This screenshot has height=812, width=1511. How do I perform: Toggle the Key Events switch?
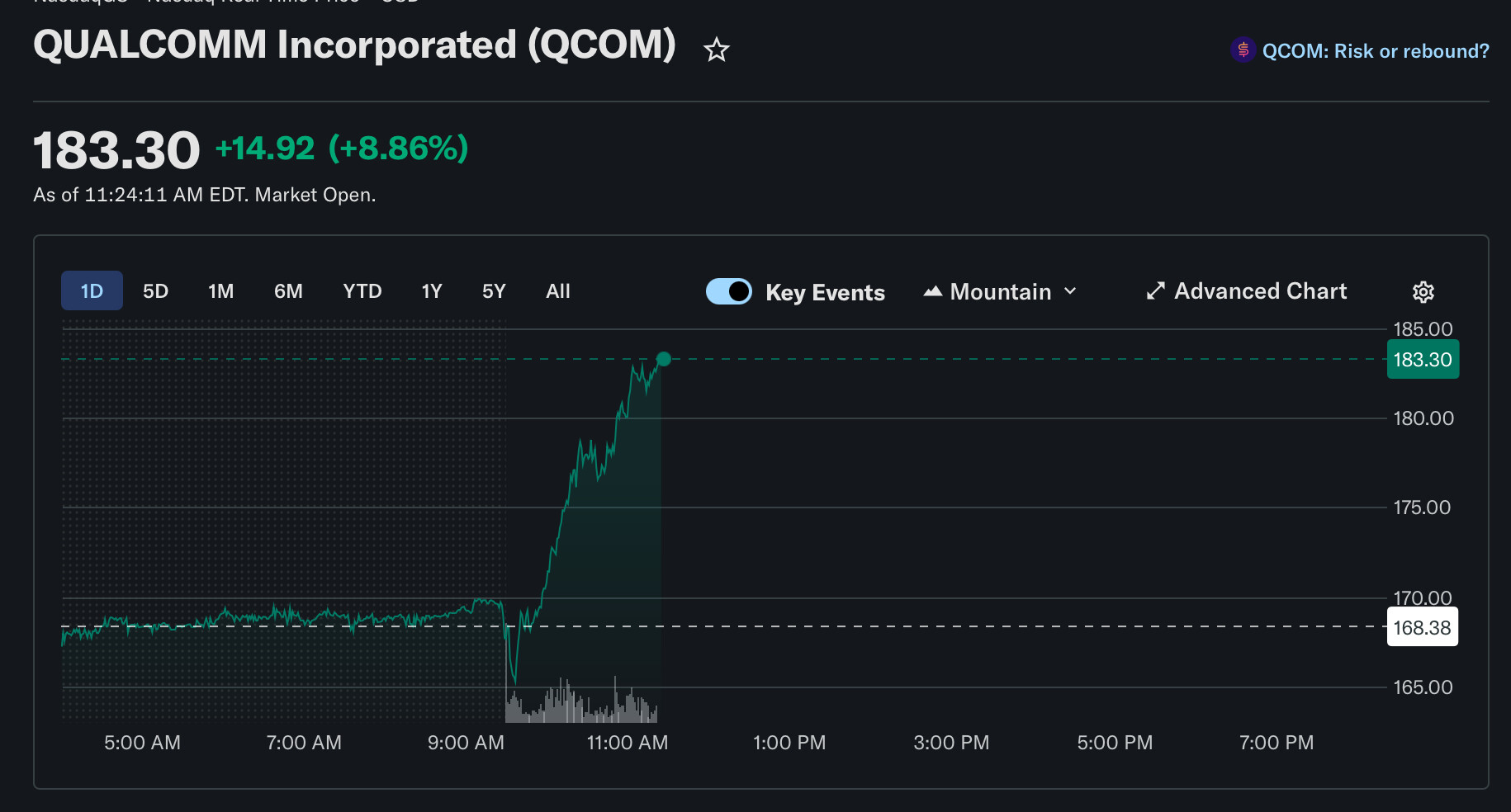[x=728, y=291]
